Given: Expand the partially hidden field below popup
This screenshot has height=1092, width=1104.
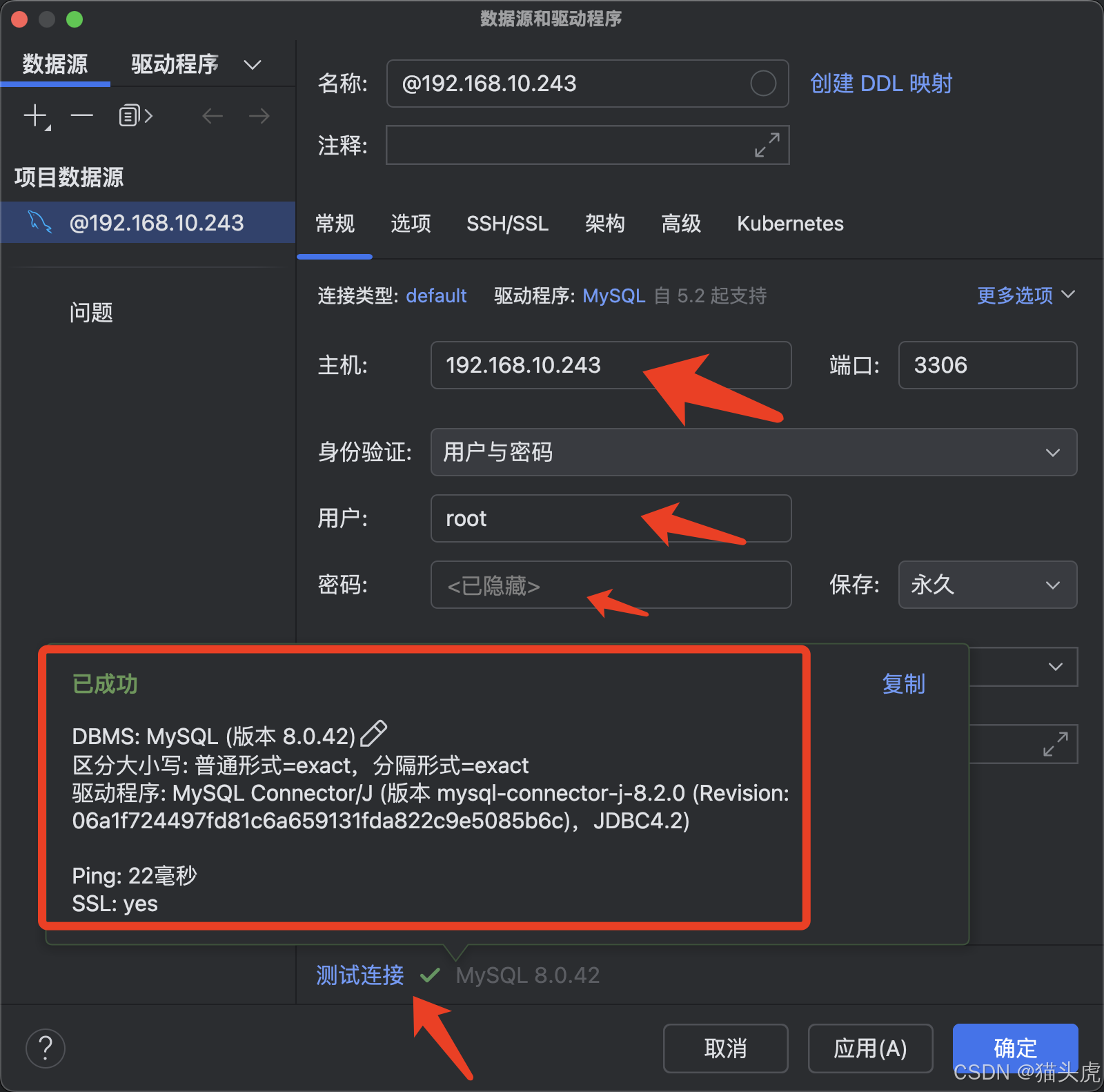Looking at the screenshot, I should [1056, 744].
